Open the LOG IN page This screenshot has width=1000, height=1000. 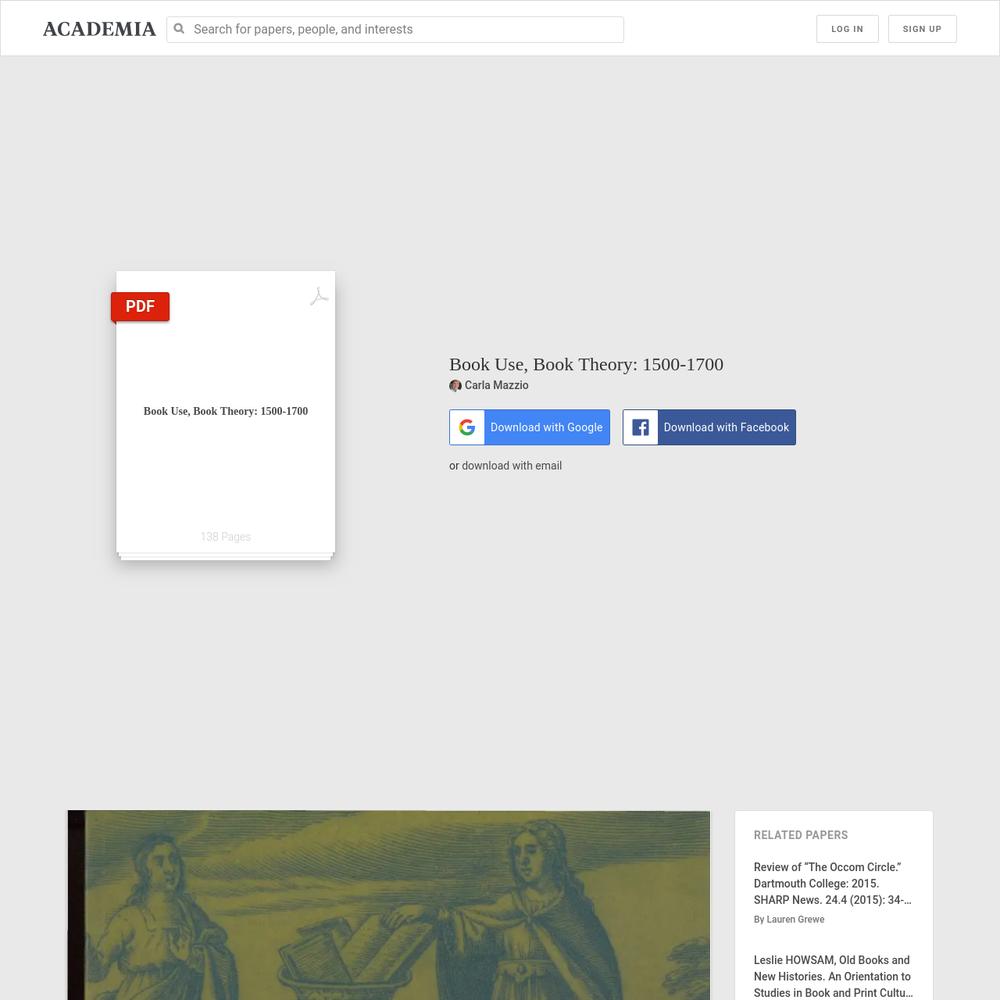(847, 29)
